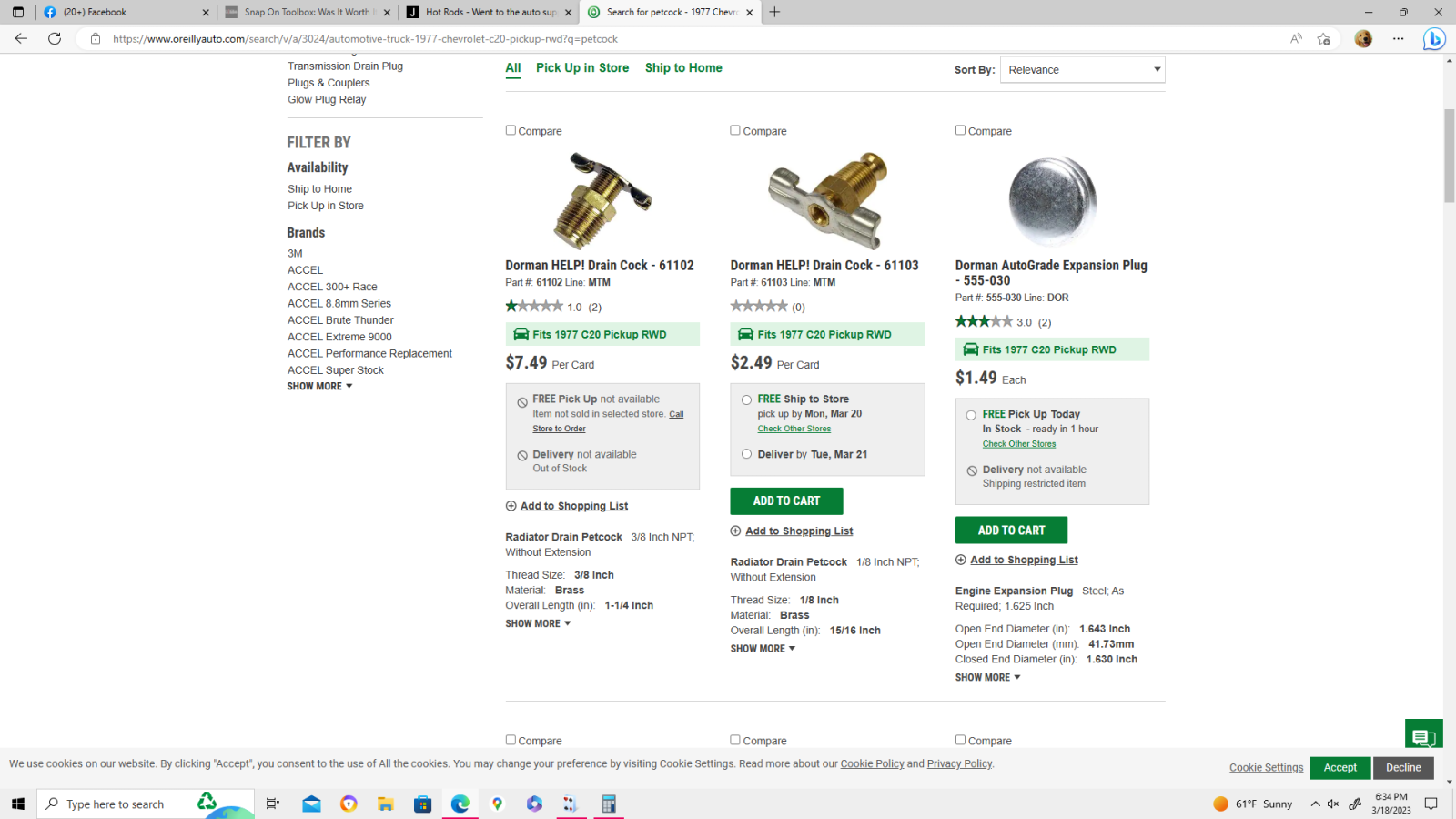Click Store to Order link
Image resolution: width=1456 pixels, height=819 pixels.
559,429
